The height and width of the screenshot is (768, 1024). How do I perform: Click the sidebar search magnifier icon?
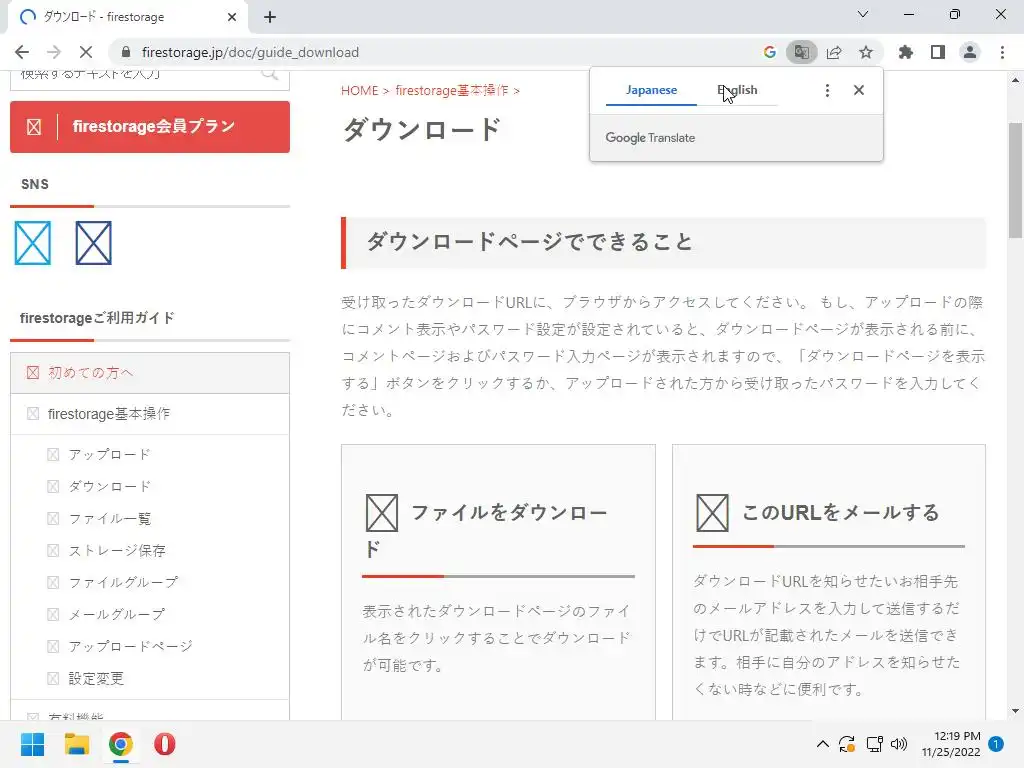270,74
